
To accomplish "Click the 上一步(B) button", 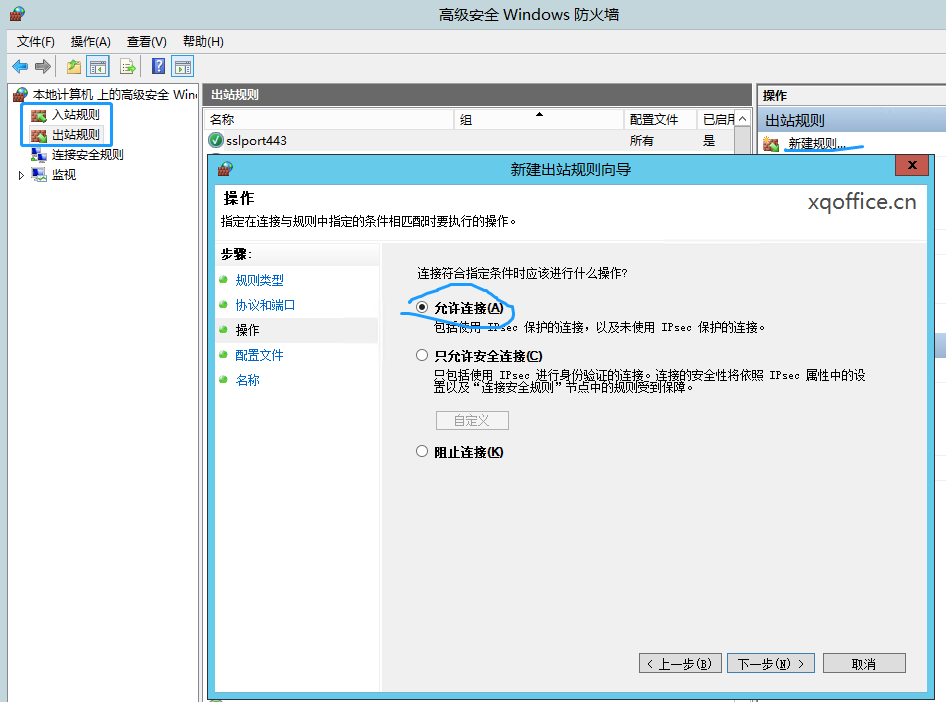I will [x=680, y=663].
